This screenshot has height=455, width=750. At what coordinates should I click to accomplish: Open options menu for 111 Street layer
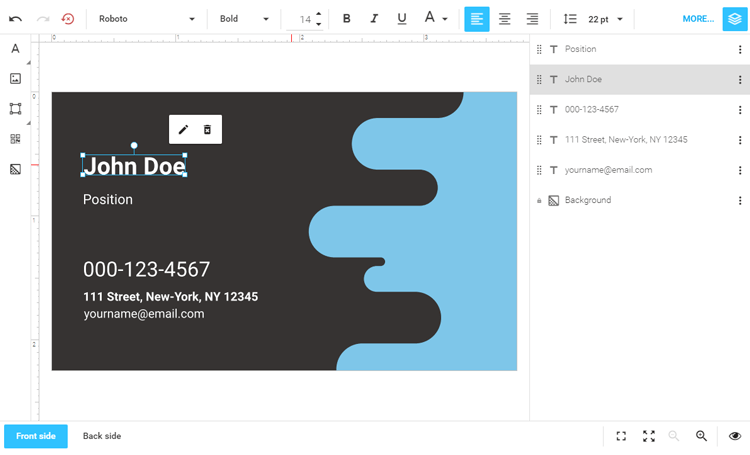tap(739, 140)
